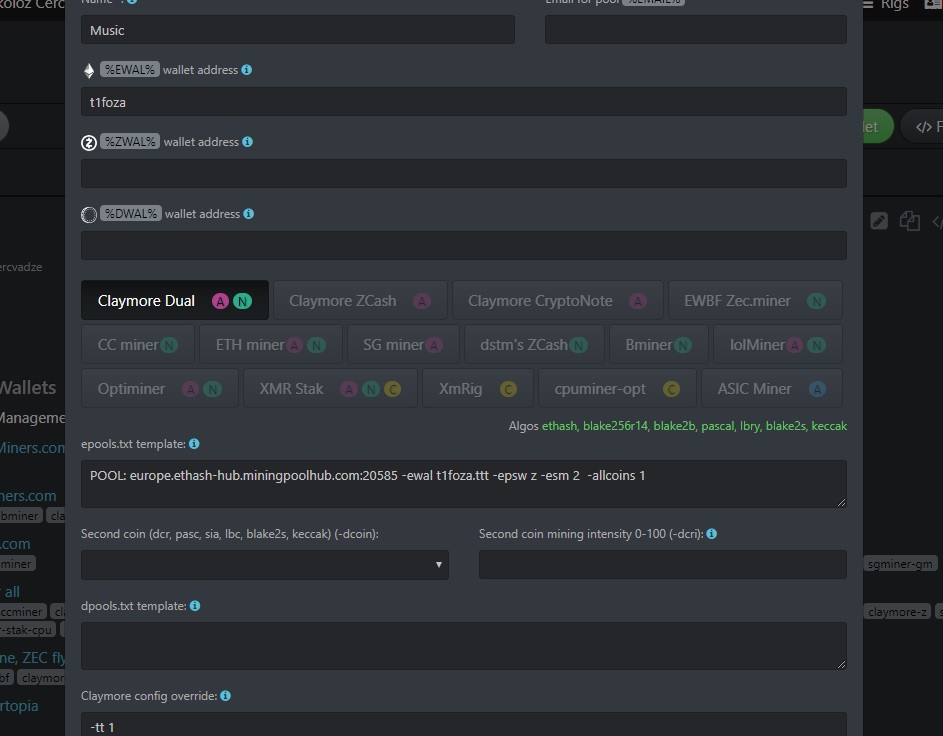Select the Claymore CryptoNote miner tab
Viewport: 943px width, 736px height.
[x=558, y=300]
